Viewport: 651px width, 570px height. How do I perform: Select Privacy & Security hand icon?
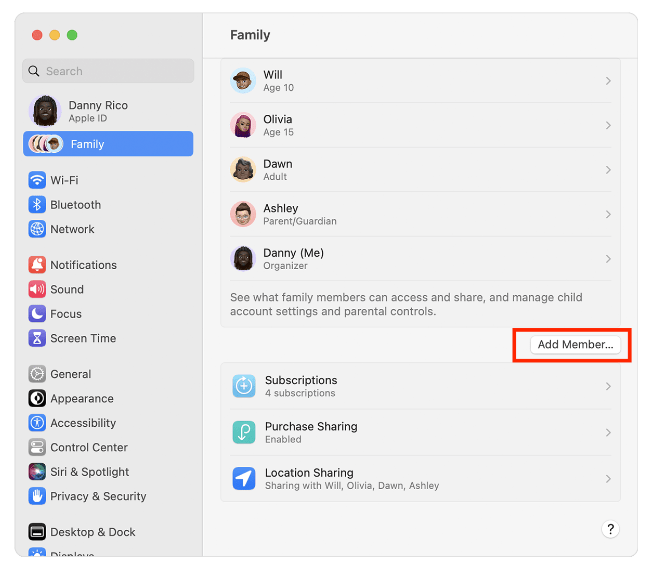(x=37, y=497)
